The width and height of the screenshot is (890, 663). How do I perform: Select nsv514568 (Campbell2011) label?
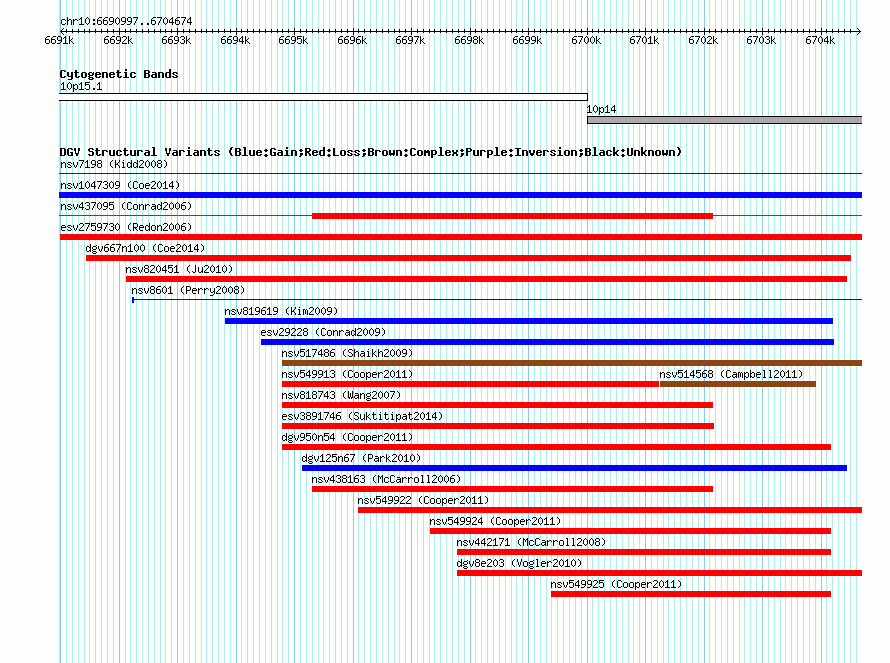[x=731, y=375]
